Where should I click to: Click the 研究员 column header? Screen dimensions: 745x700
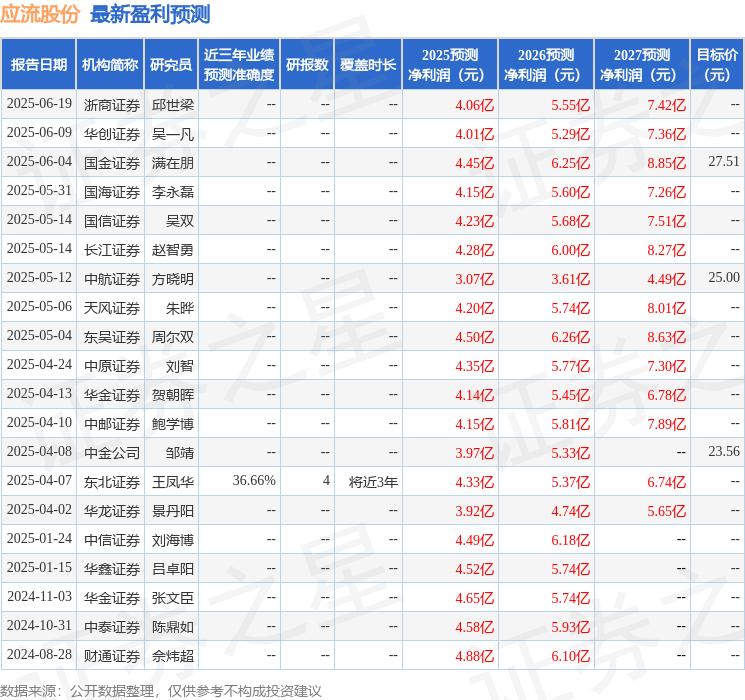pos(171,65)
